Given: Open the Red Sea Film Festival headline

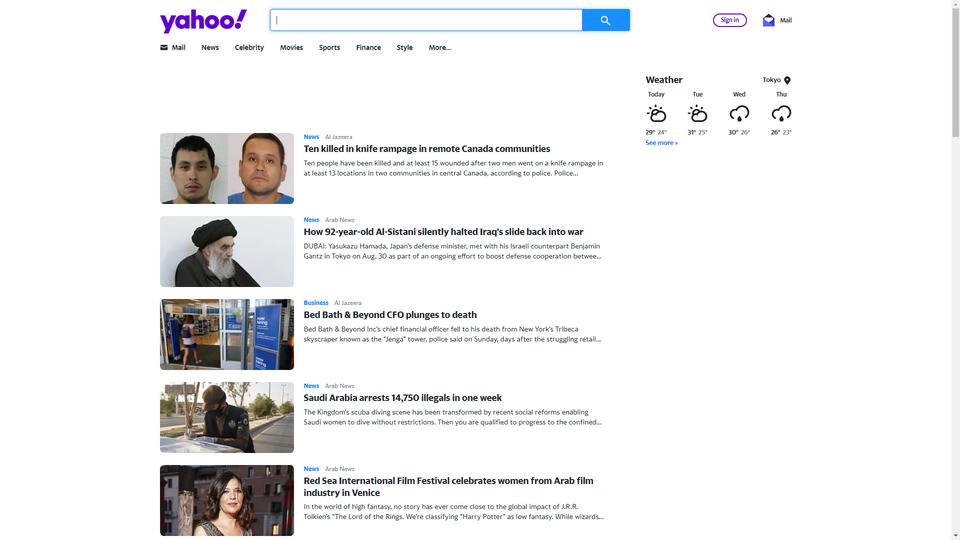Looking at the screenshot, I should pyautogui.click(x=448, y=487).
